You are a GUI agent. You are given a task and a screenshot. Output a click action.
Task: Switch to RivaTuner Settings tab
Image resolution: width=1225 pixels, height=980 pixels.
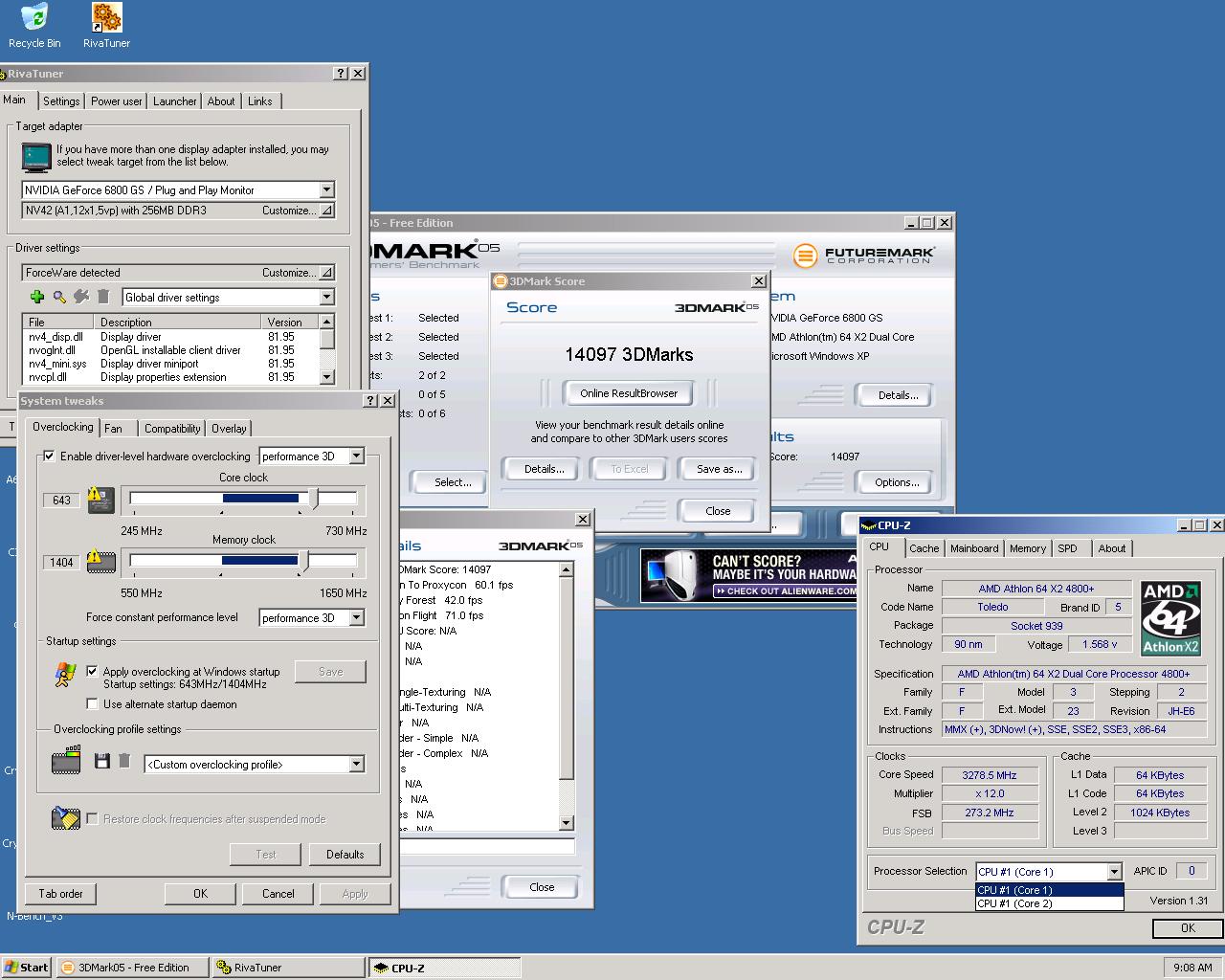61,101
